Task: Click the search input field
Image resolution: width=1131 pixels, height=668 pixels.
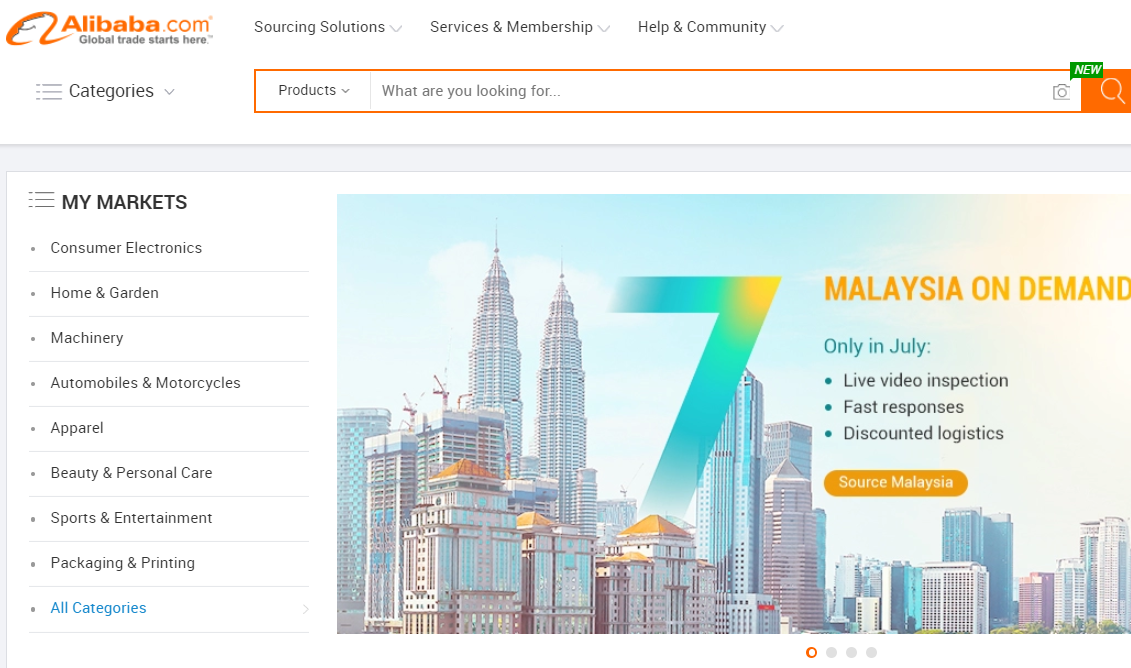Action: pyautogui.click(x=710, y=91)
